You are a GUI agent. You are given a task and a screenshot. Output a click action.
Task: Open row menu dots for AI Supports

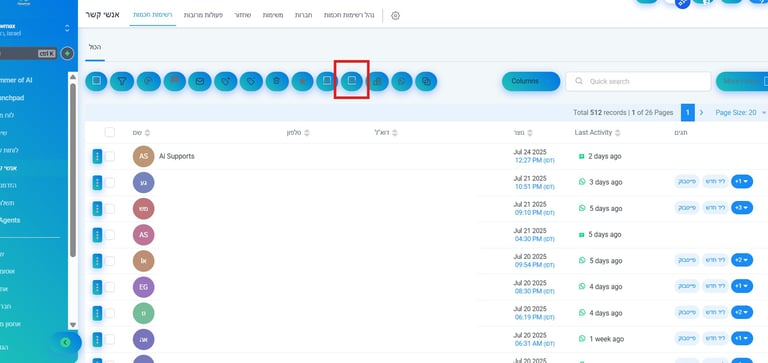[x=97, y=156]
